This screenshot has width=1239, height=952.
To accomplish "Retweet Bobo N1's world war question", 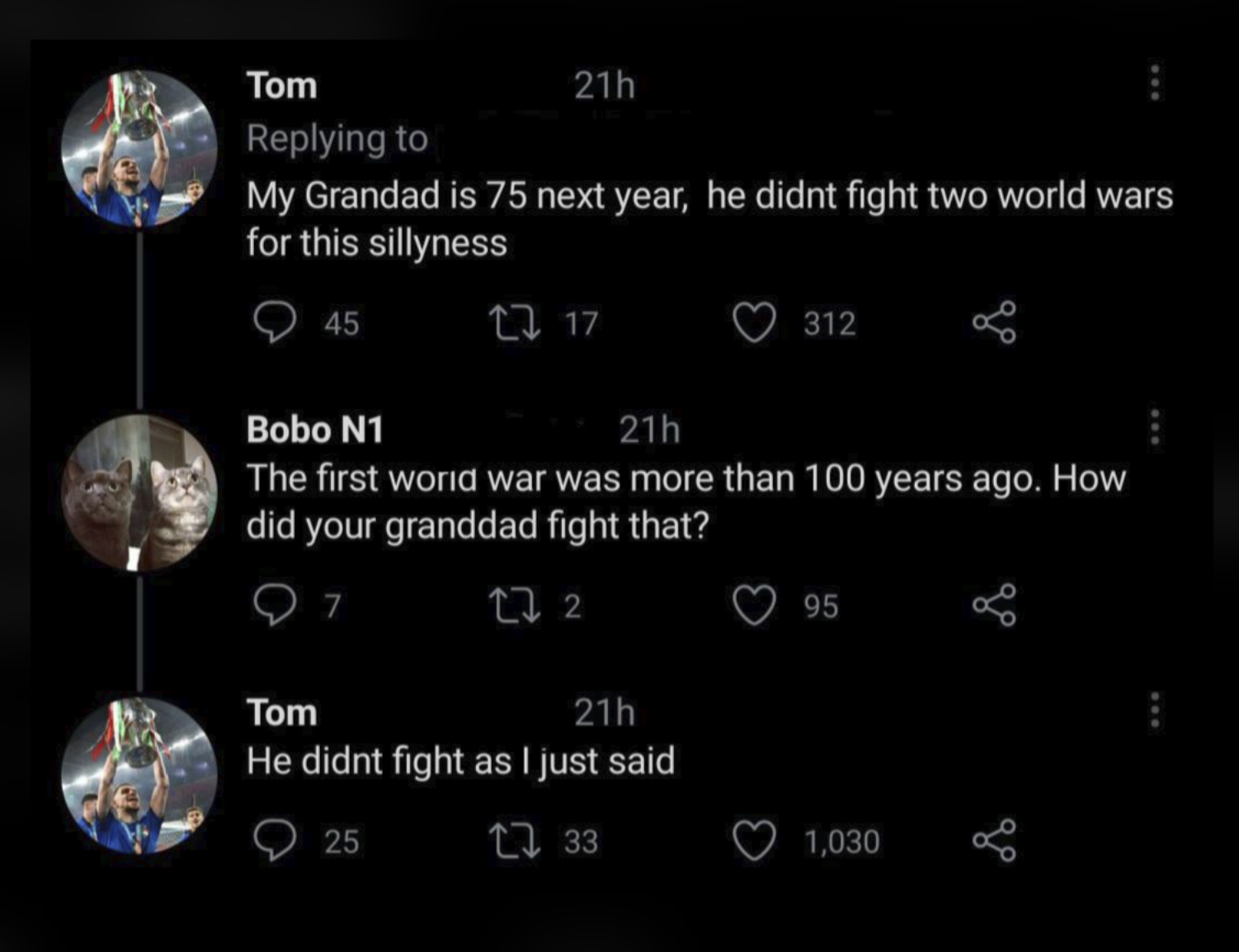I will click(514, 605).
